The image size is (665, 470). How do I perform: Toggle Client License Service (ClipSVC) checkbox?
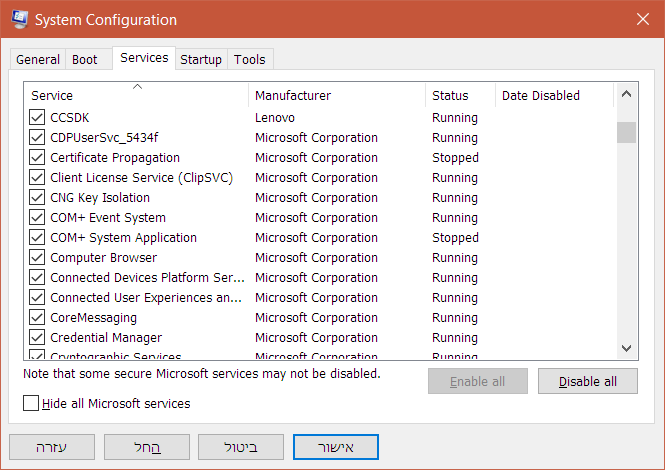(x=37, y=177)
